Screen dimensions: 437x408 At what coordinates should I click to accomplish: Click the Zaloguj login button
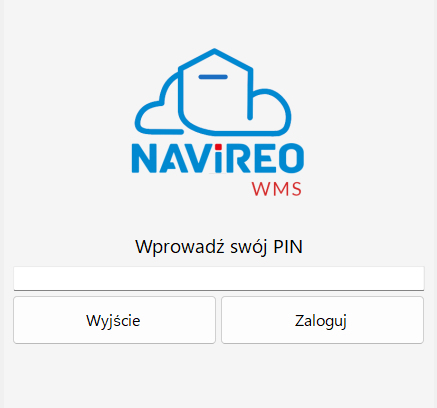click(322, 320)
